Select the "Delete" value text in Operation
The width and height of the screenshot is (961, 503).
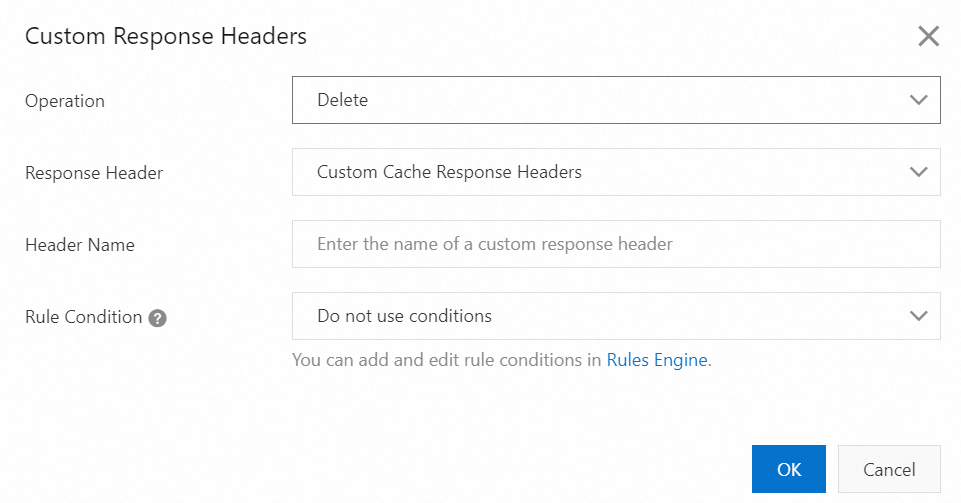(343, 100)
